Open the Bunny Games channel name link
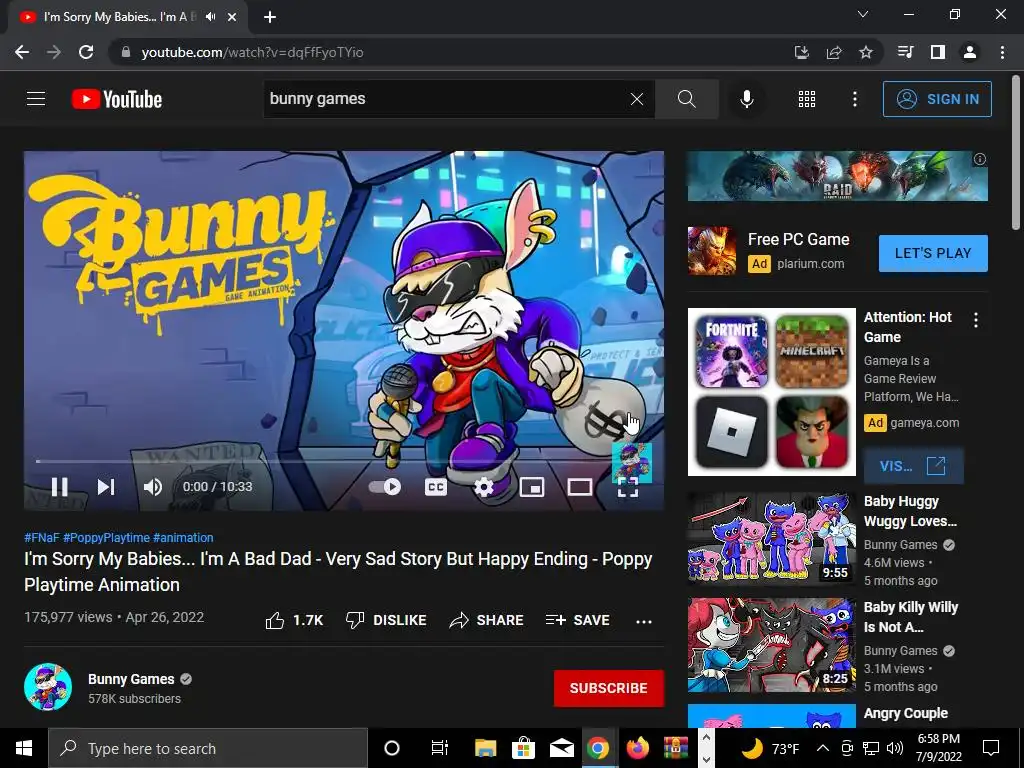The height and width of the screenshot is (768, 1024). 131,679
